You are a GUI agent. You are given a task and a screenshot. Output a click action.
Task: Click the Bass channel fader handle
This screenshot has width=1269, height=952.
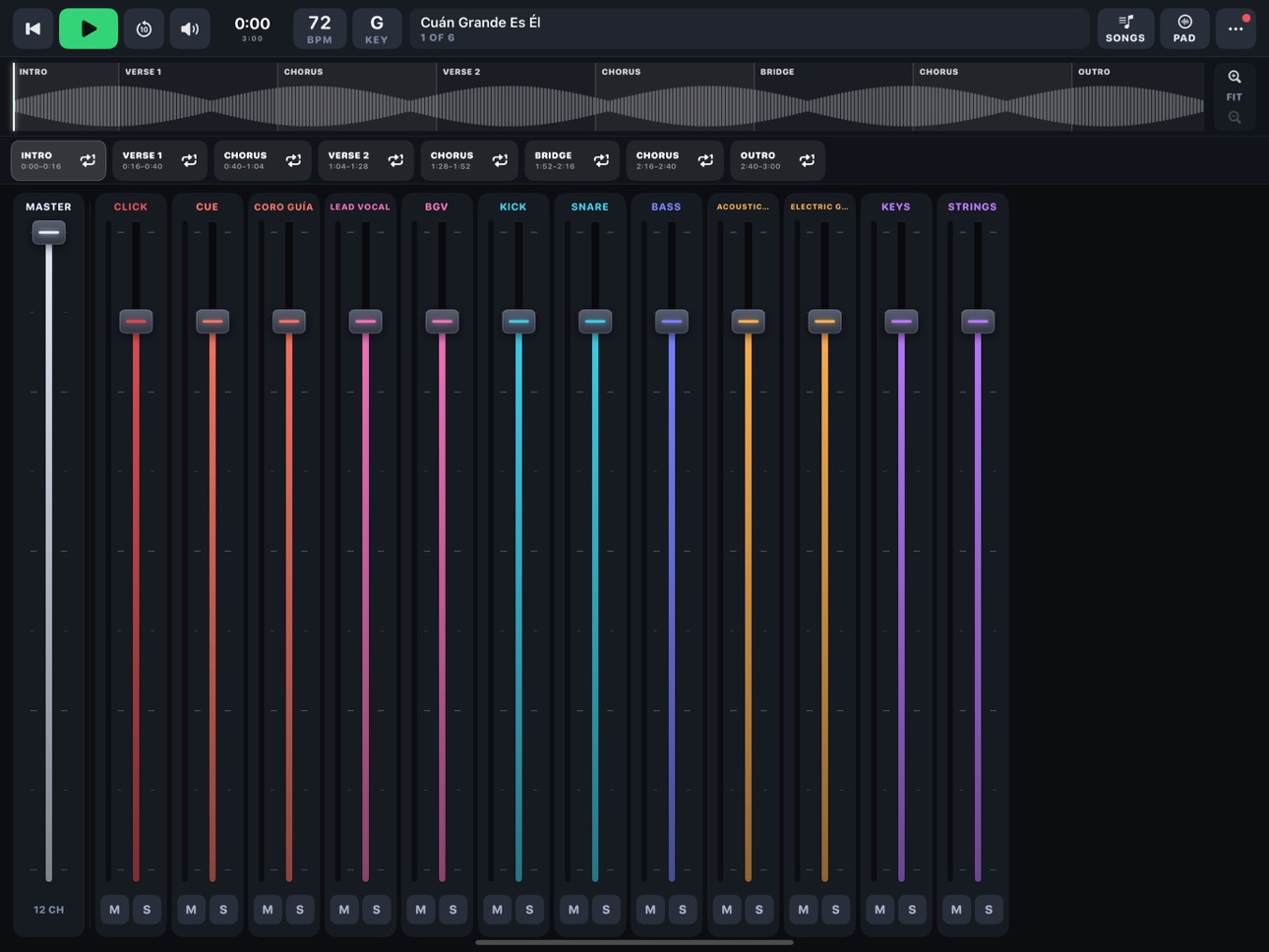[x=672, y=322]
